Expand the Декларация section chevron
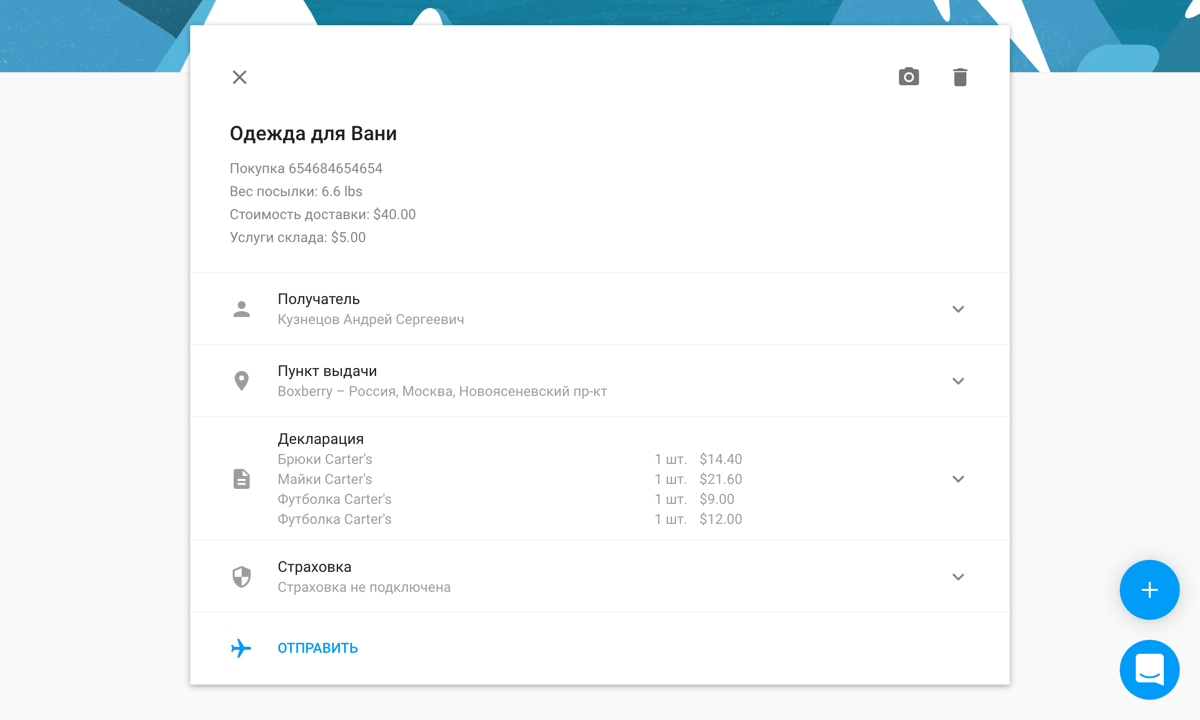Image resolution: width=1200 pixels, height=720 pixels. (x=958, y=479)
